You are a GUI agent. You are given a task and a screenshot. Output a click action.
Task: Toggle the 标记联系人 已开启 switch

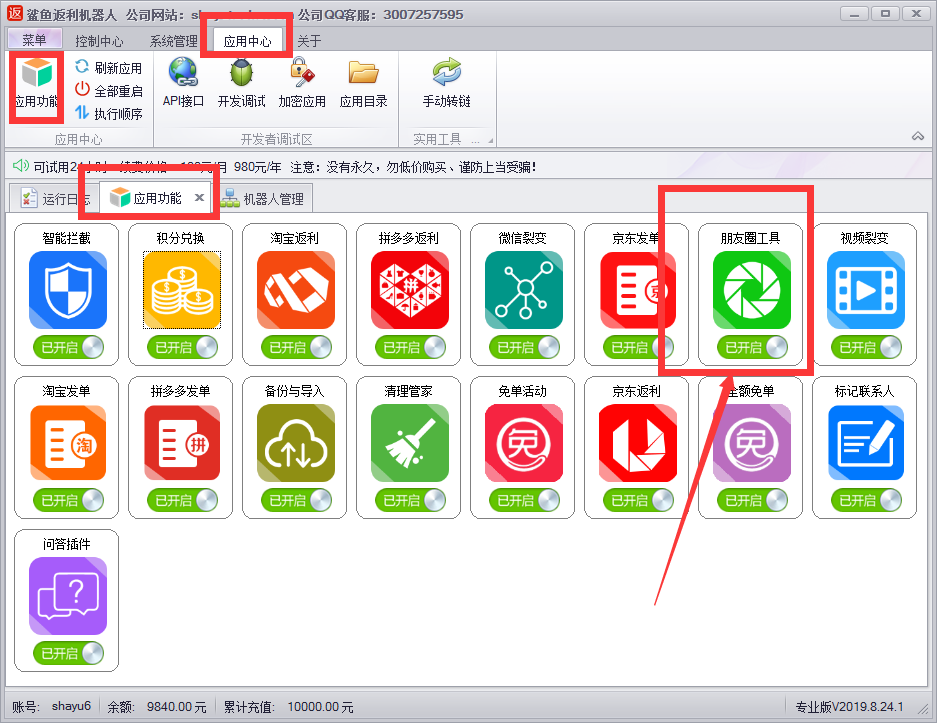[866, 500]
